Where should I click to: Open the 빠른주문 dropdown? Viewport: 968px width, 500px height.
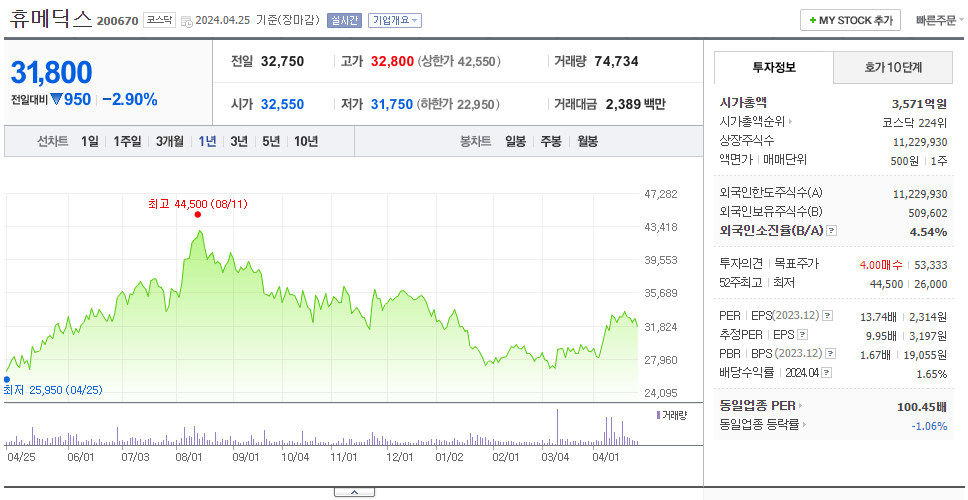(x=940, y=20)
